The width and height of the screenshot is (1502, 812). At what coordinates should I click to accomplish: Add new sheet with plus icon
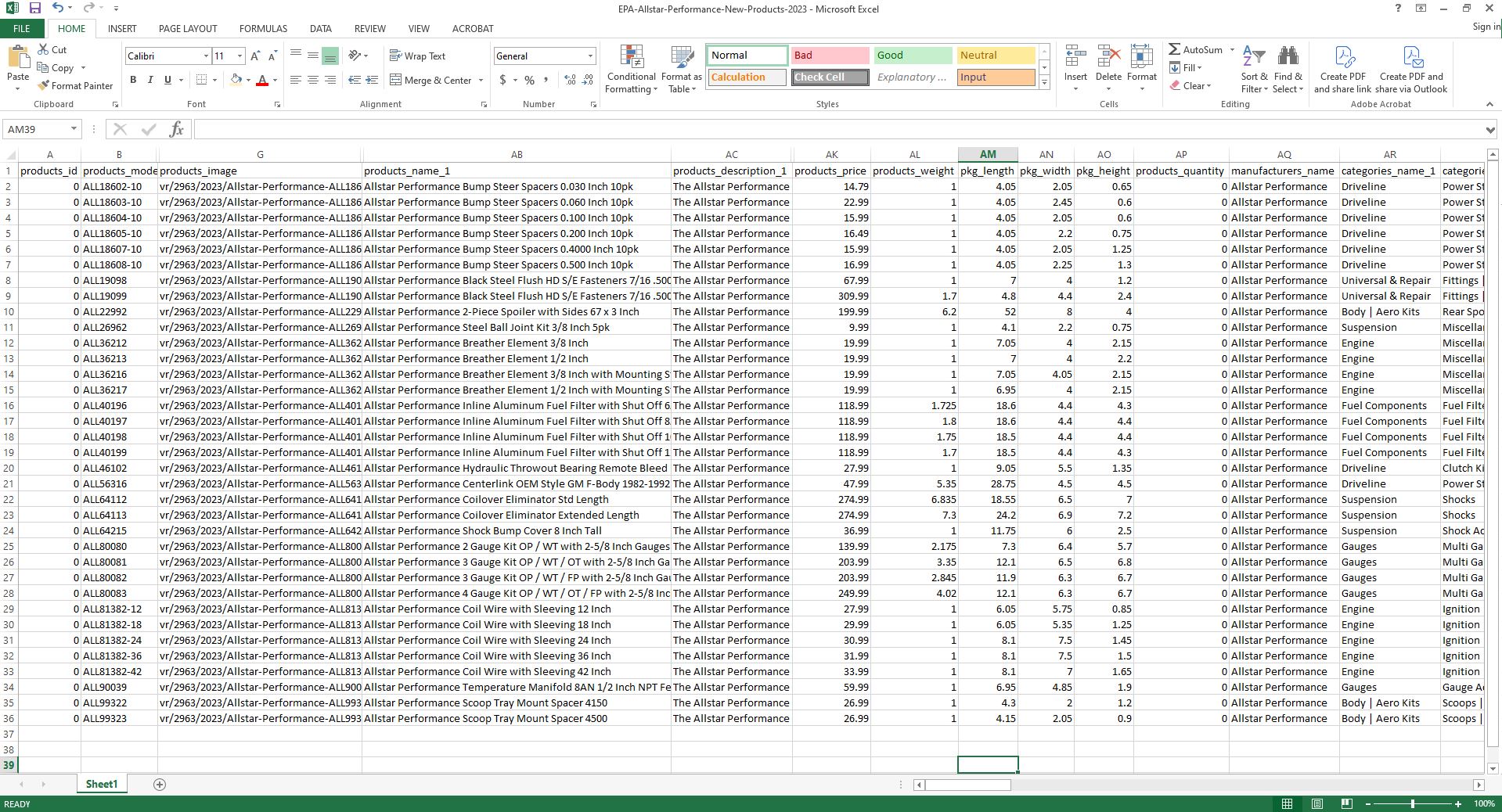[x=160, y=784]
